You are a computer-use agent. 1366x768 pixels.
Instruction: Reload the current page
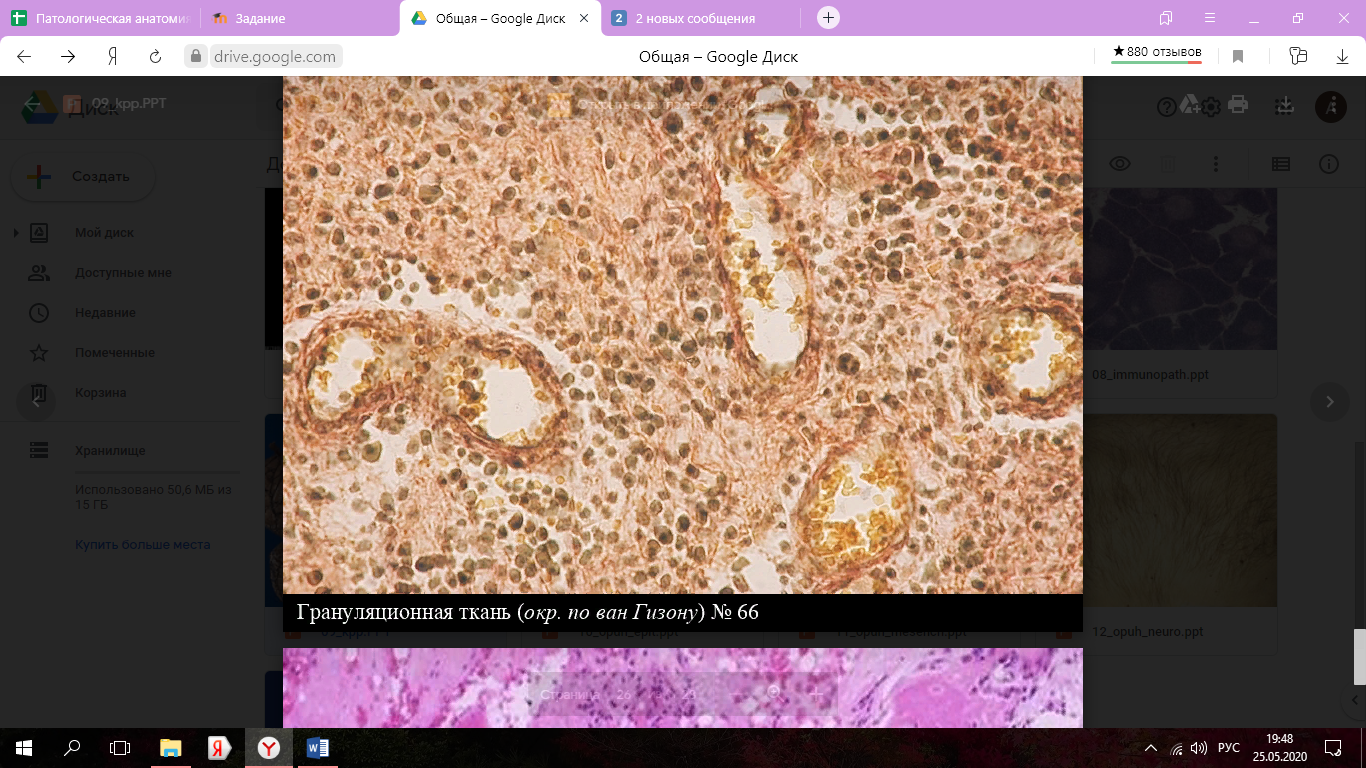[x=155, y=56]
